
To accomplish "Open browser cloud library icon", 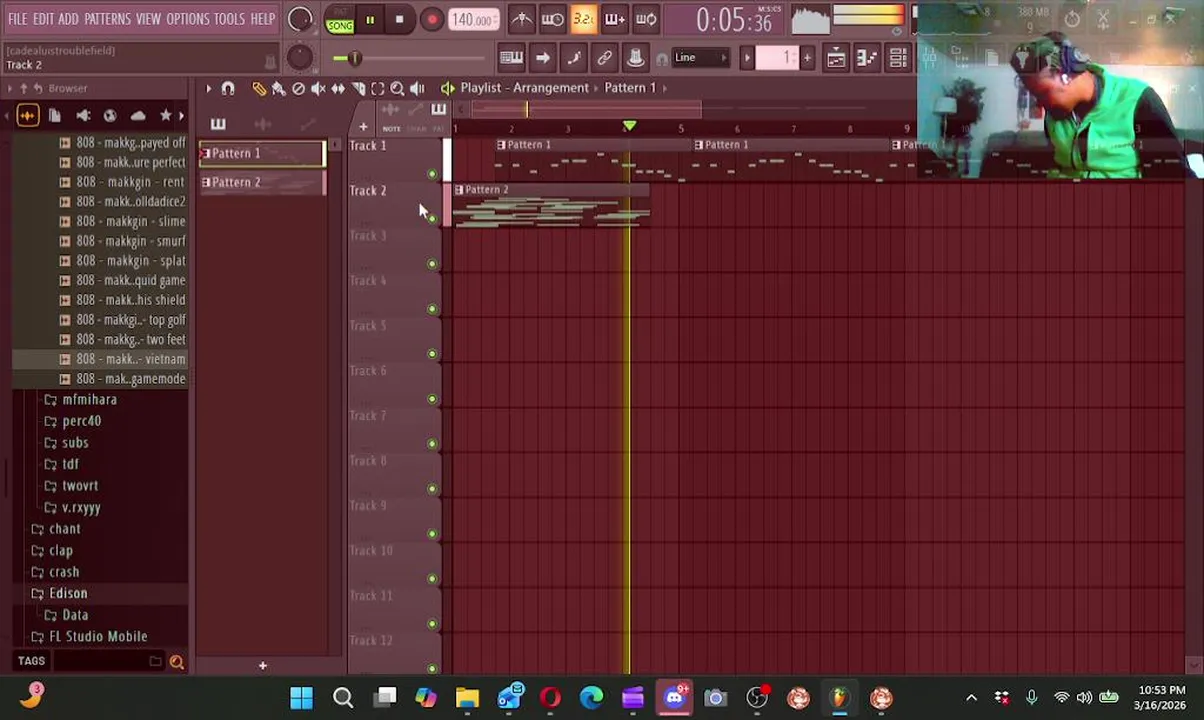I will (138, 116).
